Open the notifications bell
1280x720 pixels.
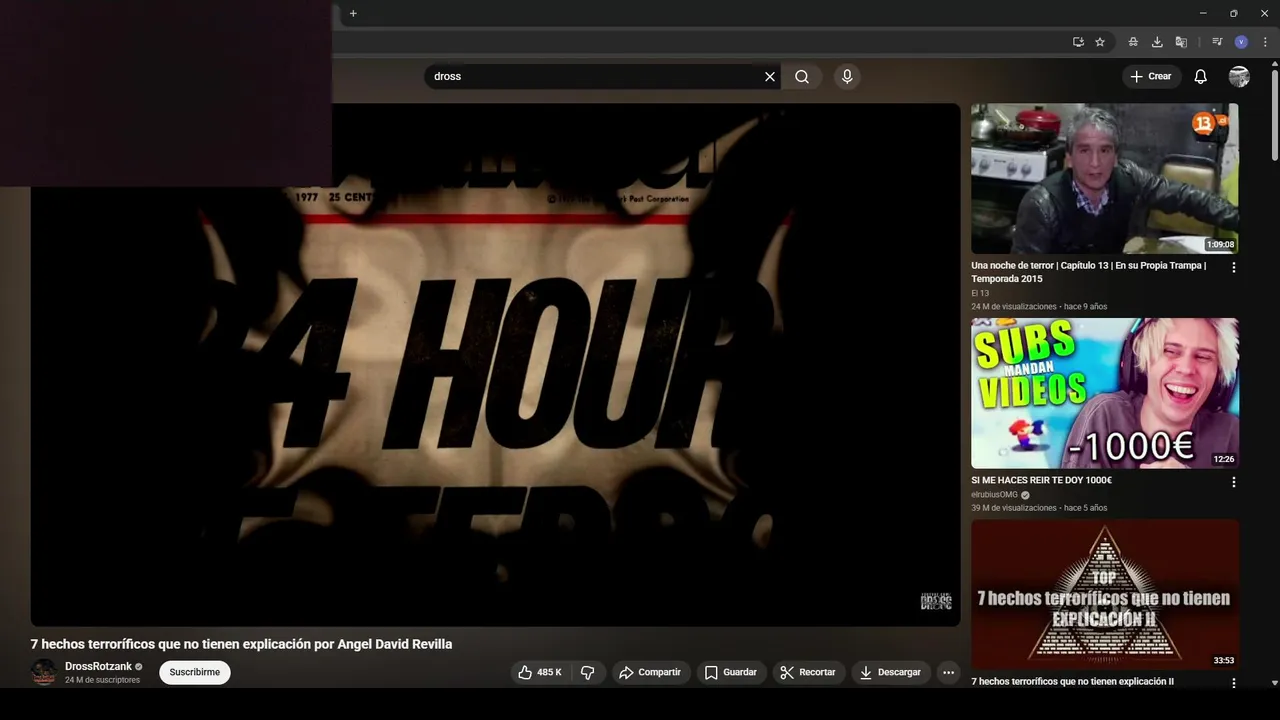1201,77
